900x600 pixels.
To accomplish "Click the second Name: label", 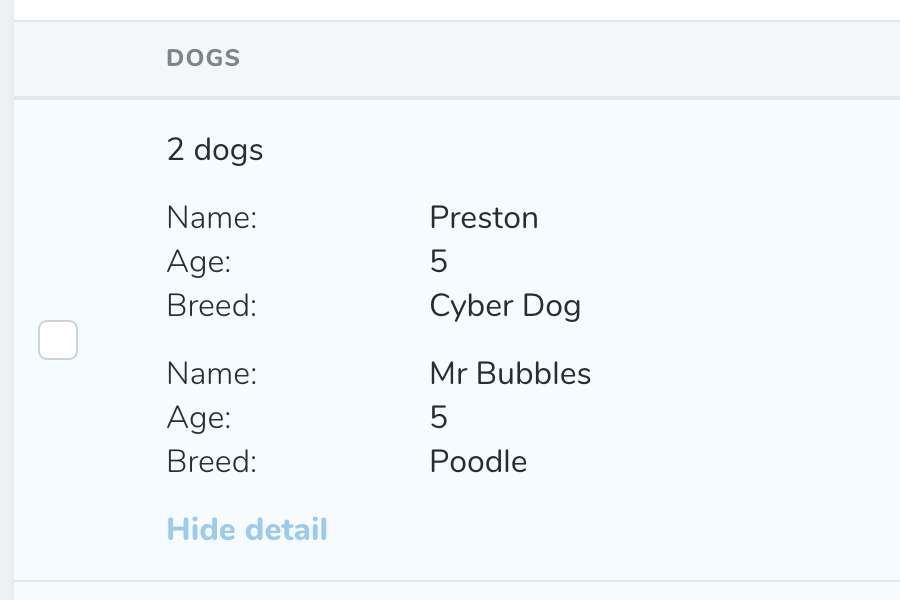I will pos(212,373).
